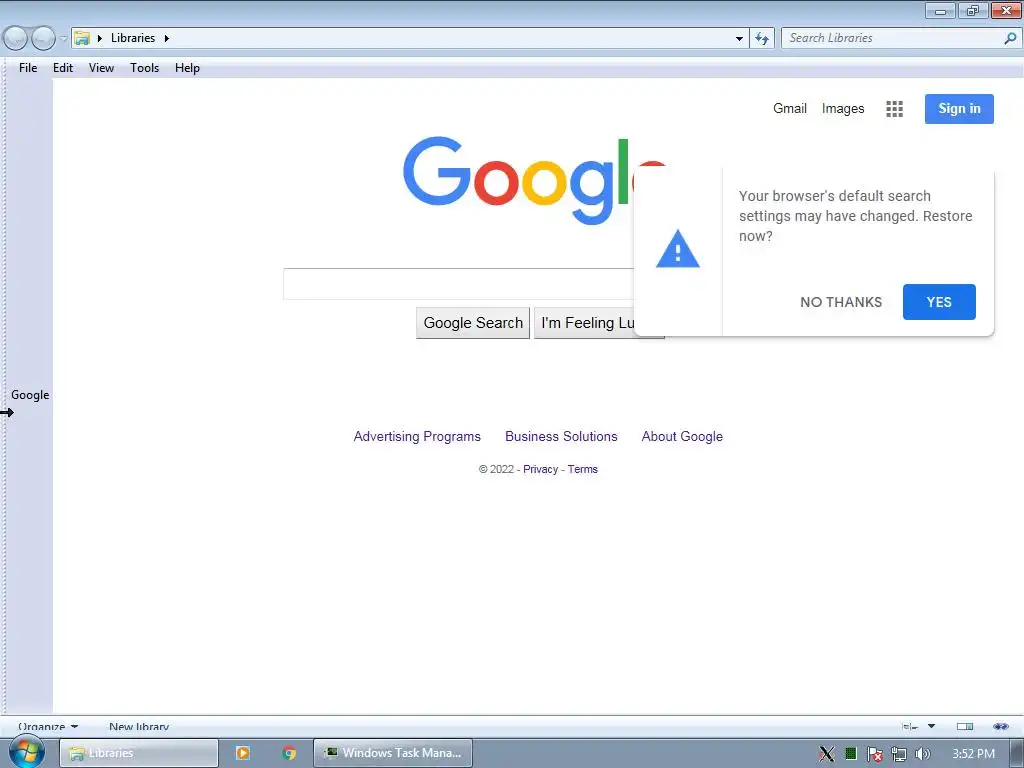Open the Advertising Programs link
The height and width of the screenshot is (768, 1024).
[x=417, y=436]
